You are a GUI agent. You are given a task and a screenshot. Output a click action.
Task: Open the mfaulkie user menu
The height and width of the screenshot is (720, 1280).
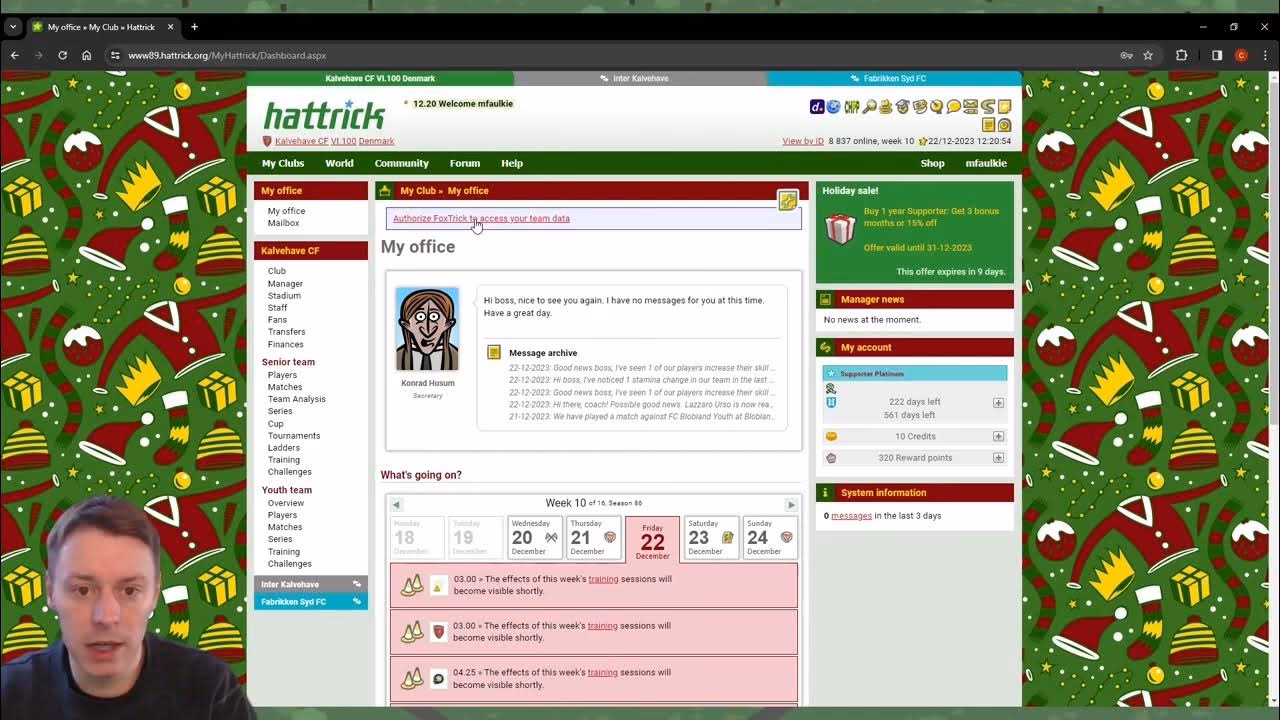pos(986,163)
